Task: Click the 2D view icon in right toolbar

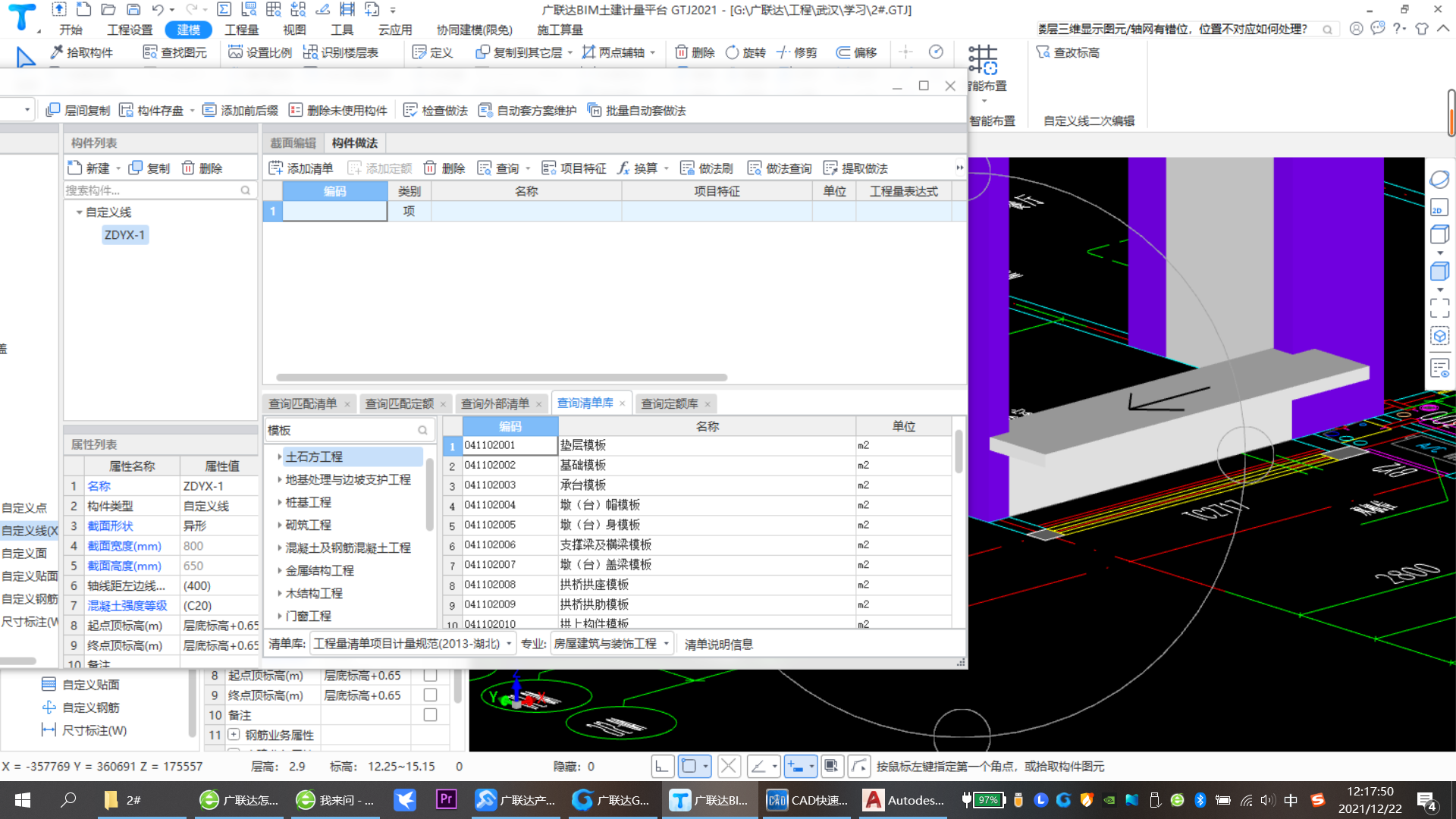Action: click(1439, 208)
